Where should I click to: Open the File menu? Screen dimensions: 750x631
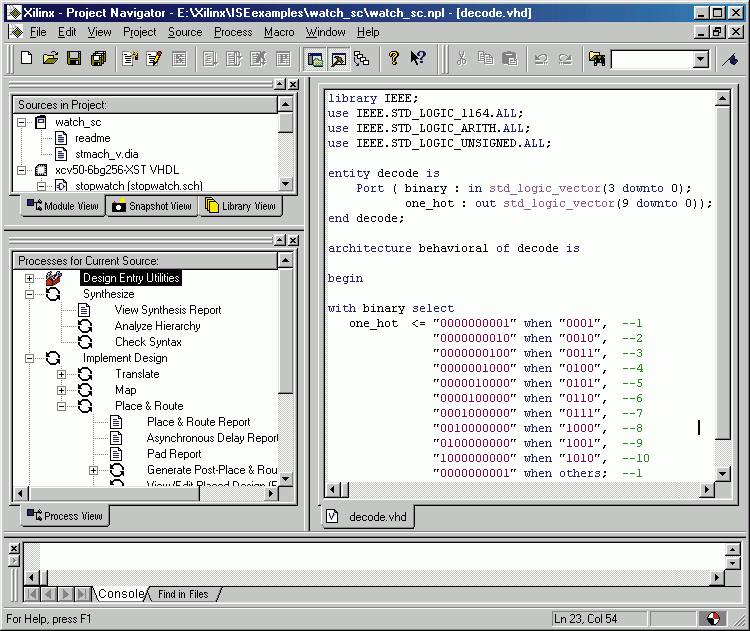point(38,32)
